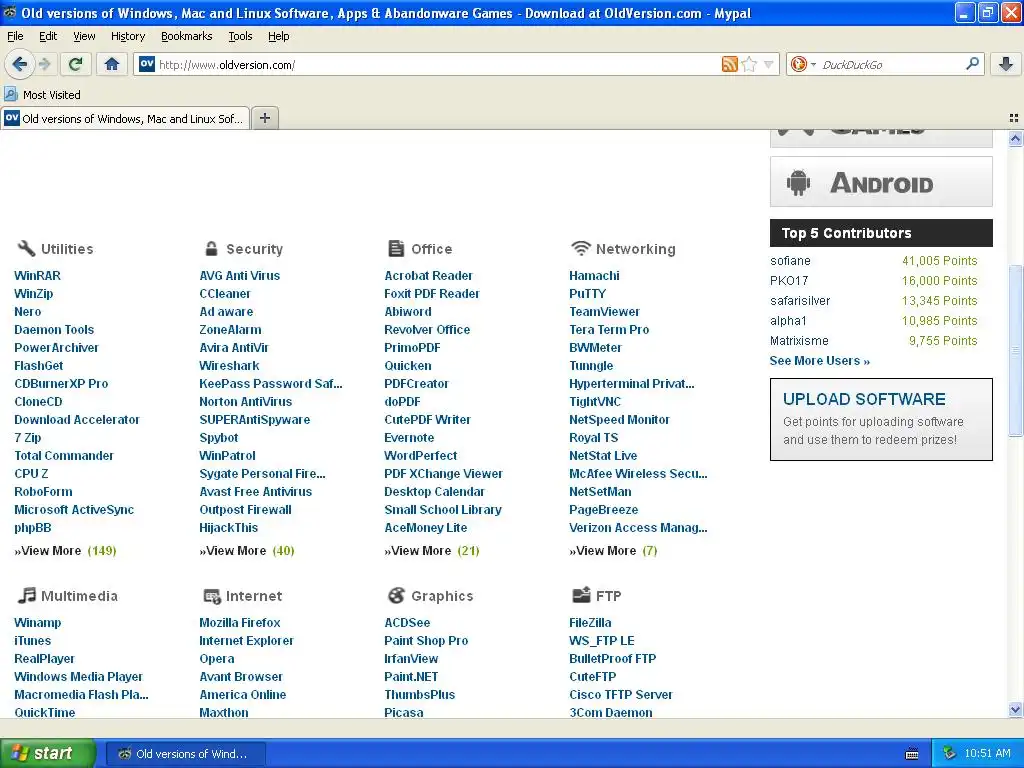Open the CCleaner link

225,294
